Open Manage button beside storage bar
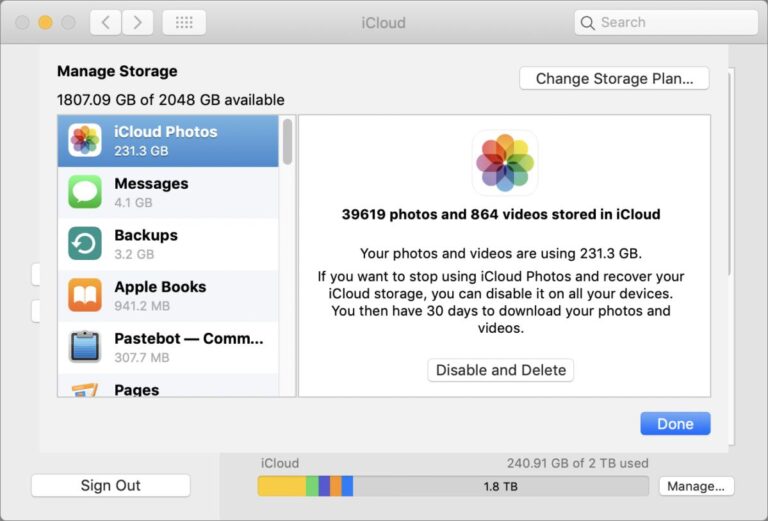 tap(696, 486)
